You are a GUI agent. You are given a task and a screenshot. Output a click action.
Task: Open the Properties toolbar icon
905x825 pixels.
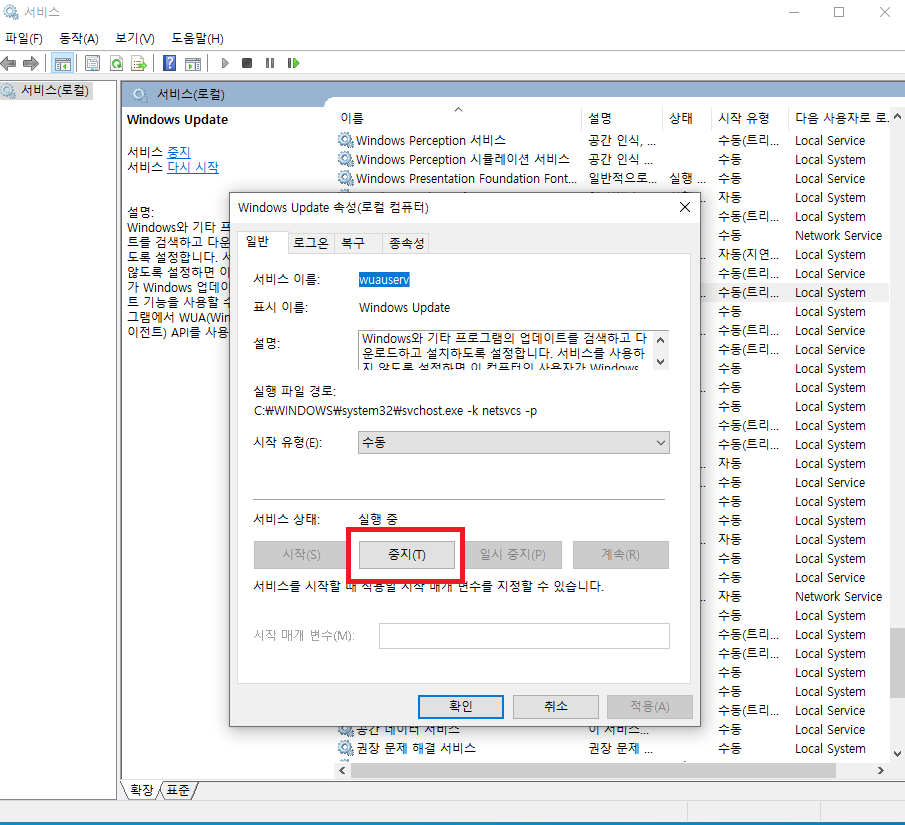pyautogui.click(x=92, y=63)
